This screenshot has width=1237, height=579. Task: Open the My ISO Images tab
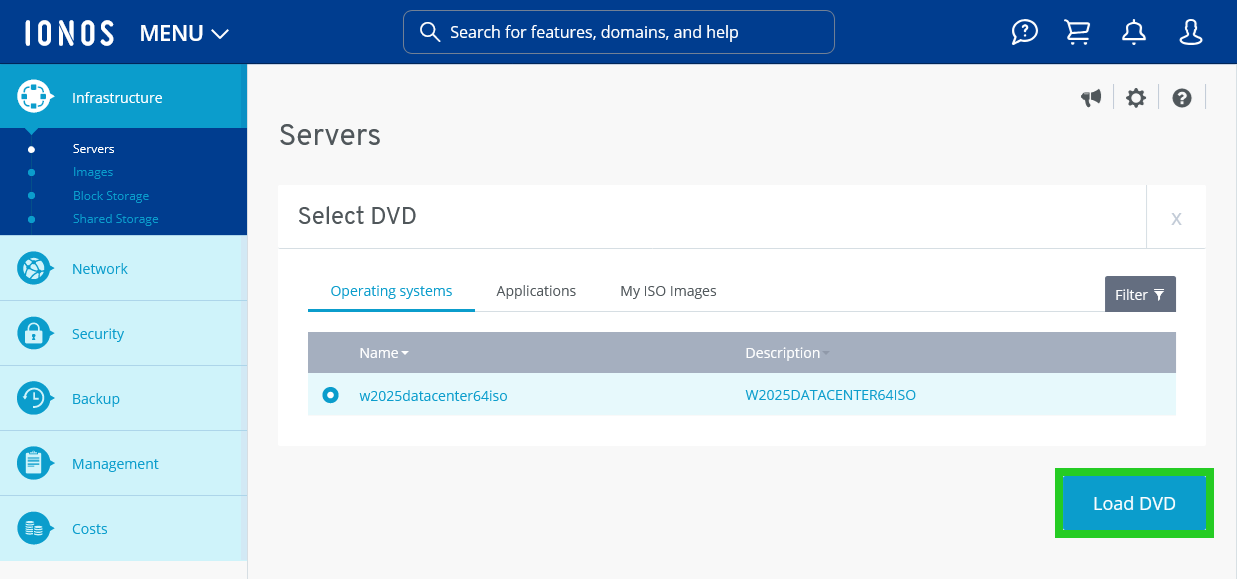click(668, 290)
